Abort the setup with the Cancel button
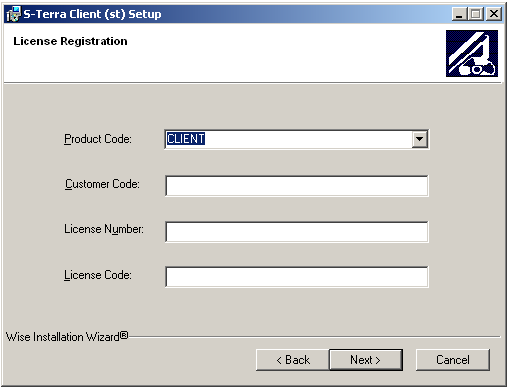 [453, 360]
